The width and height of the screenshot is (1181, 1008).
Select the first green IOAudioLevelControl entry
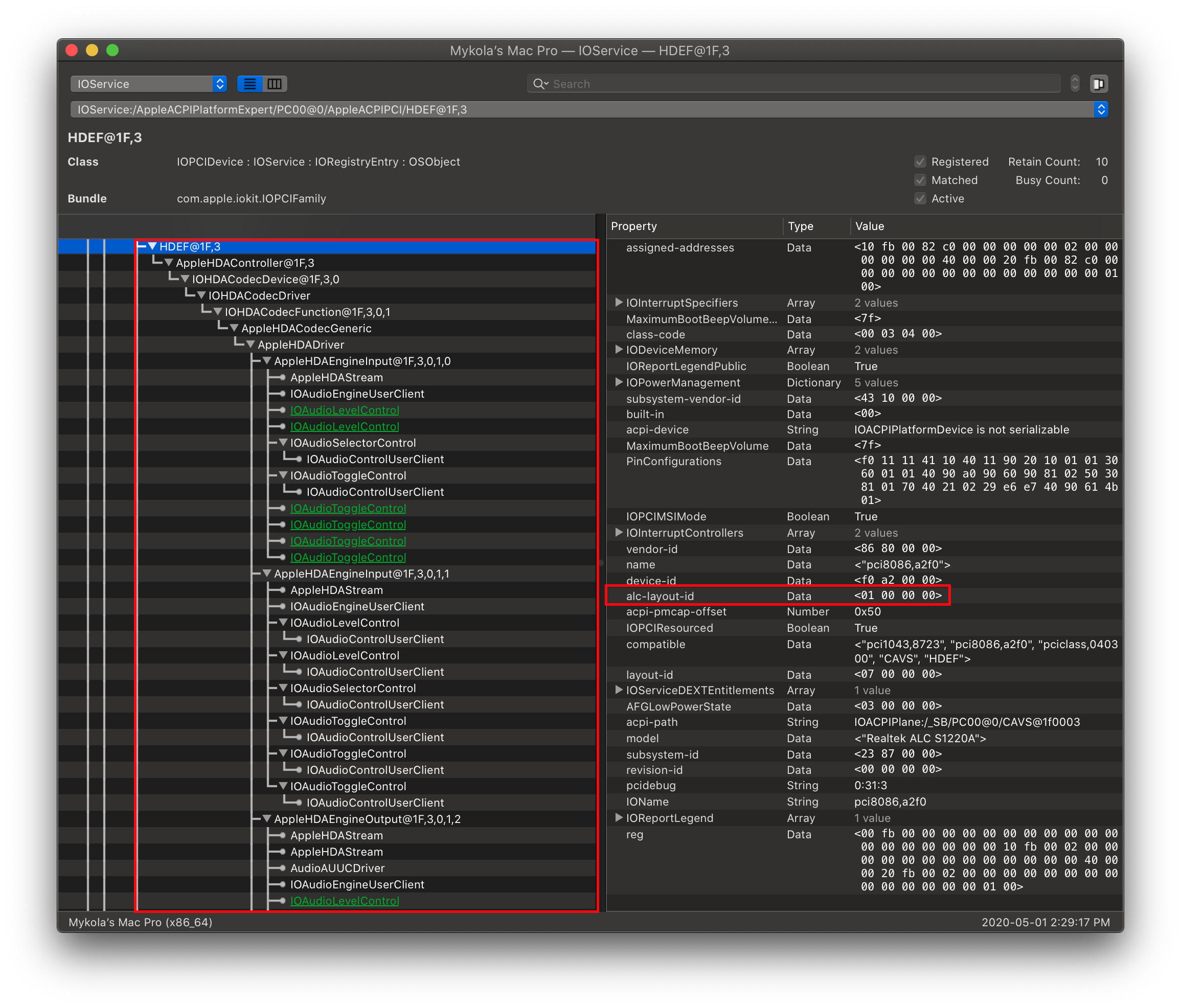tap(344, 410)
